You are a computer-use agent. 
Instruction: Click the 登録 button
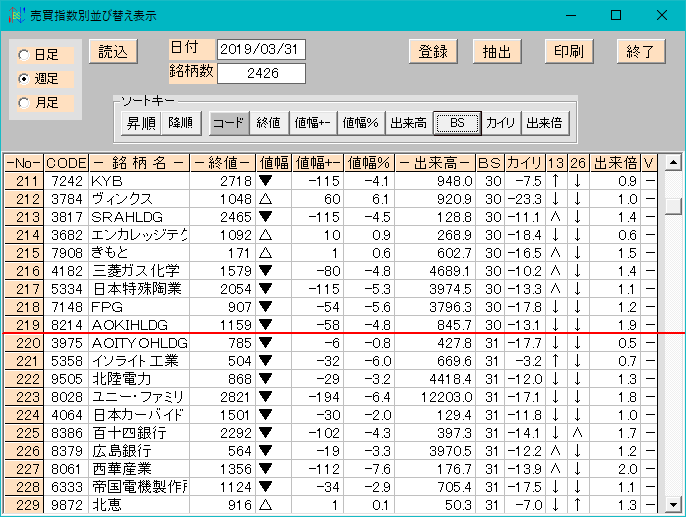(x=433, y=52)
